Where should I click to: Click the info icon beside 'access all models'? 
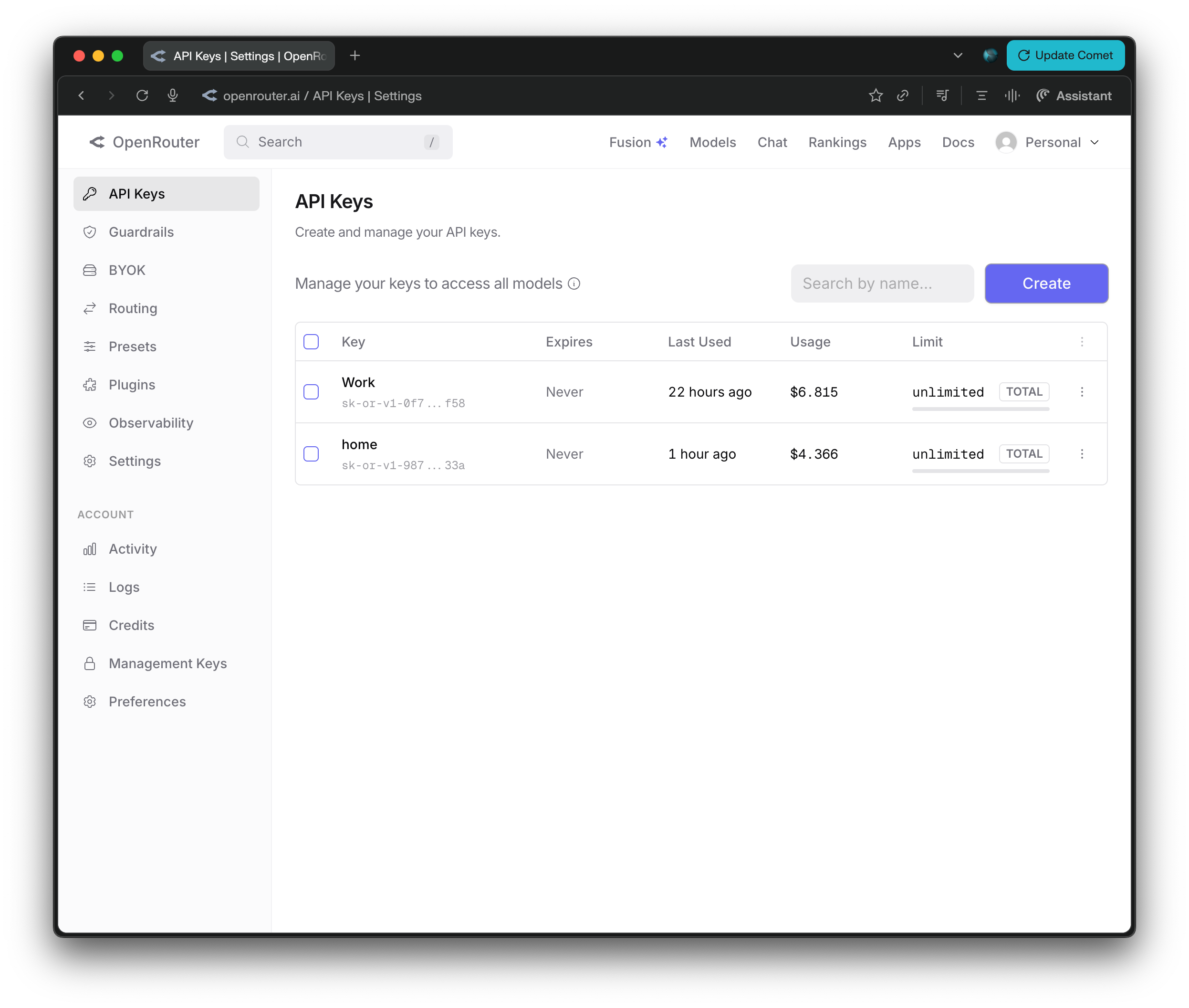click(574, 283)
